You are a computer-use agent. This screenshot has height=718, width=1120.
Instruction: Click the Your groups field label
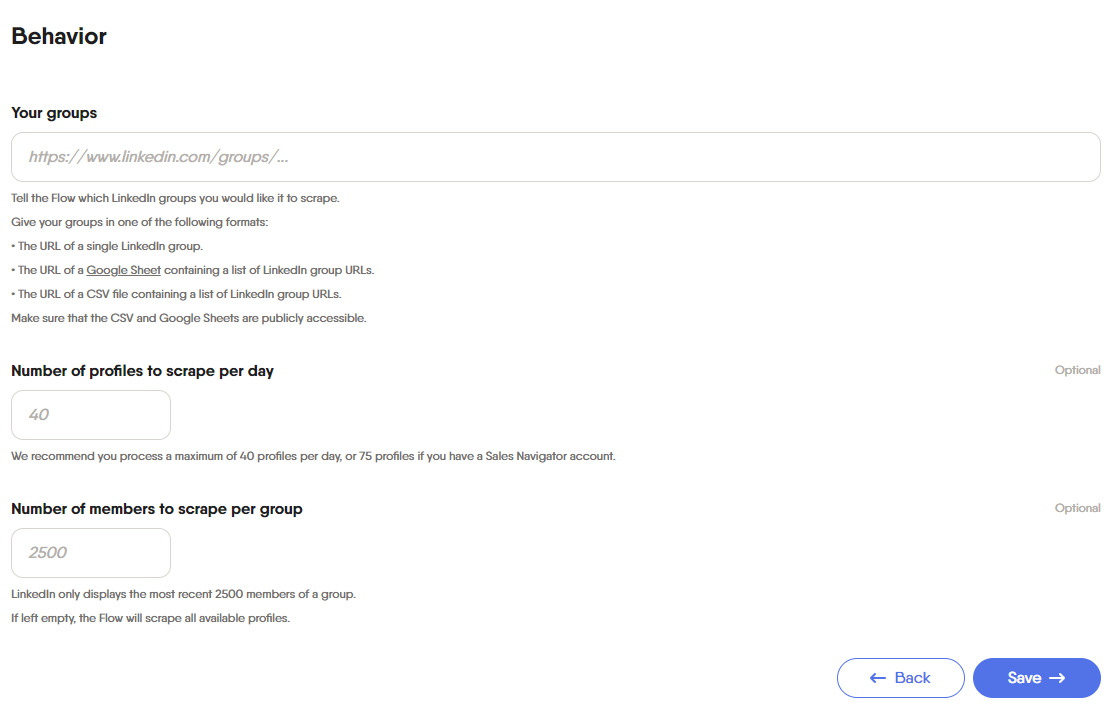pos(54,113)
